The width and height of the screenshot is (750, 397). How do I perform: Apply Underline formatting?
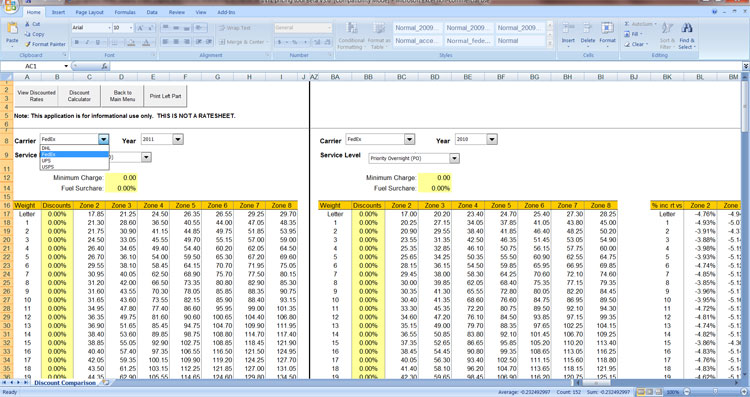[x=98, y=43]
